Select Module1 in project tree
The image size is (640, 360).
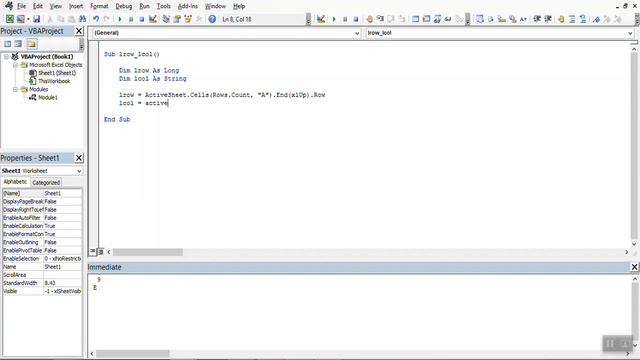tap(48, 98)
